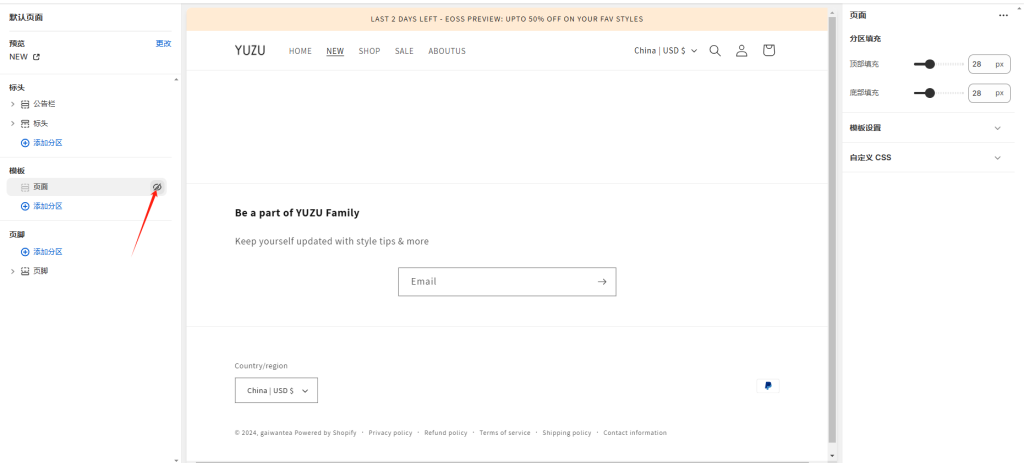
Task: Open the shopping cart icon
Action: [x=769, y=50]
